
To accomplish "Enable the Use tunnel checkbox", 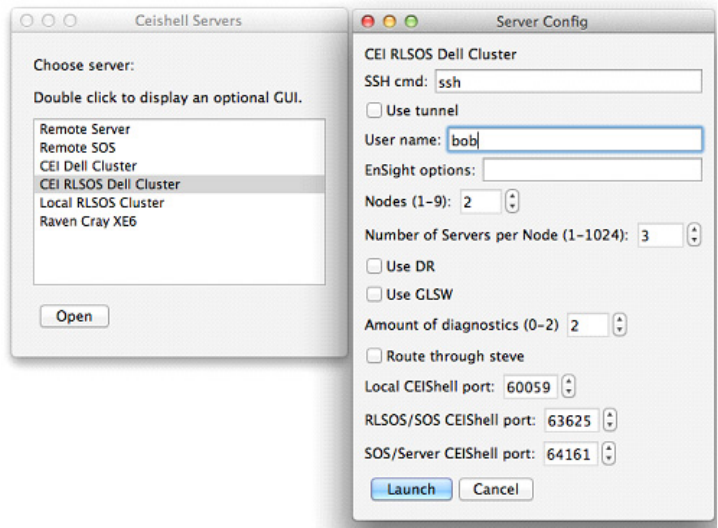I will (x=374, y=110).
